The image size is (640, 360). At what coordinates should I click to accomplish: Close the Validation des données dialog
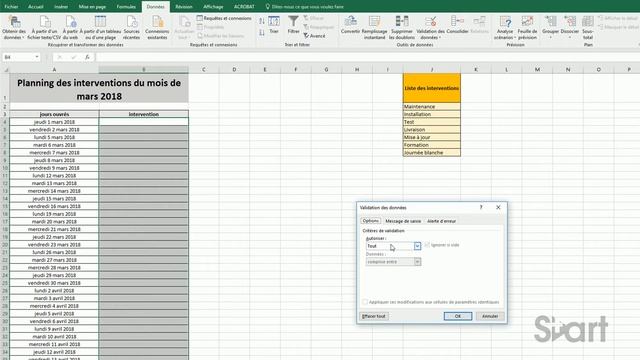coord(498,207)
